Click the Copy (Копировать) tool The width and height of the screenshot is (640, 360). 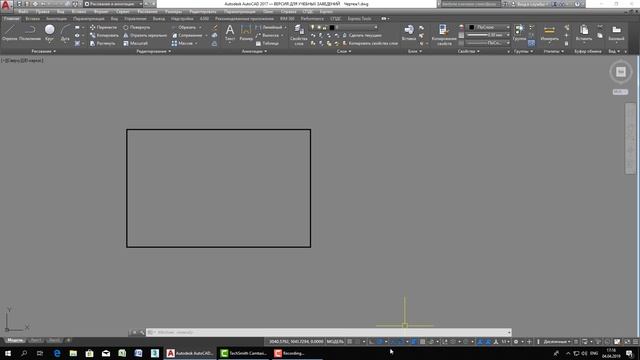coord(104,35)
